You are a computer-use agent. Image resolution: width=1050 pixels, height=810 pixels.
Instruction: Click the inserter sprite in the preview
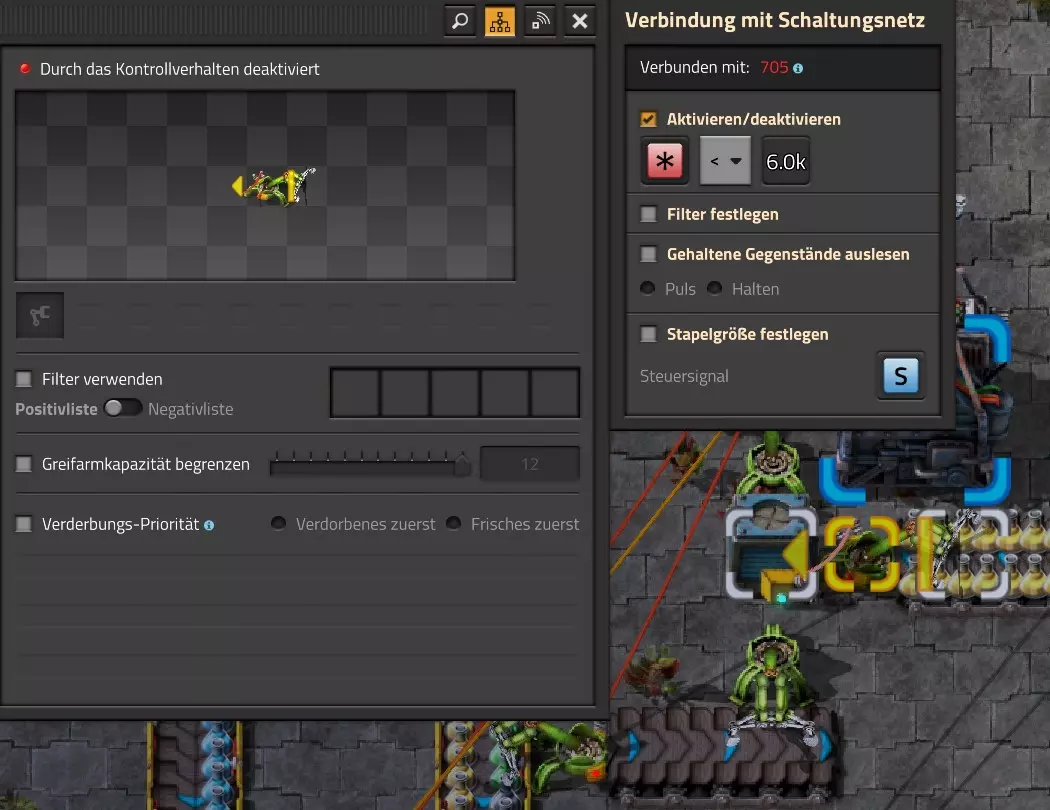pos(273,186)
